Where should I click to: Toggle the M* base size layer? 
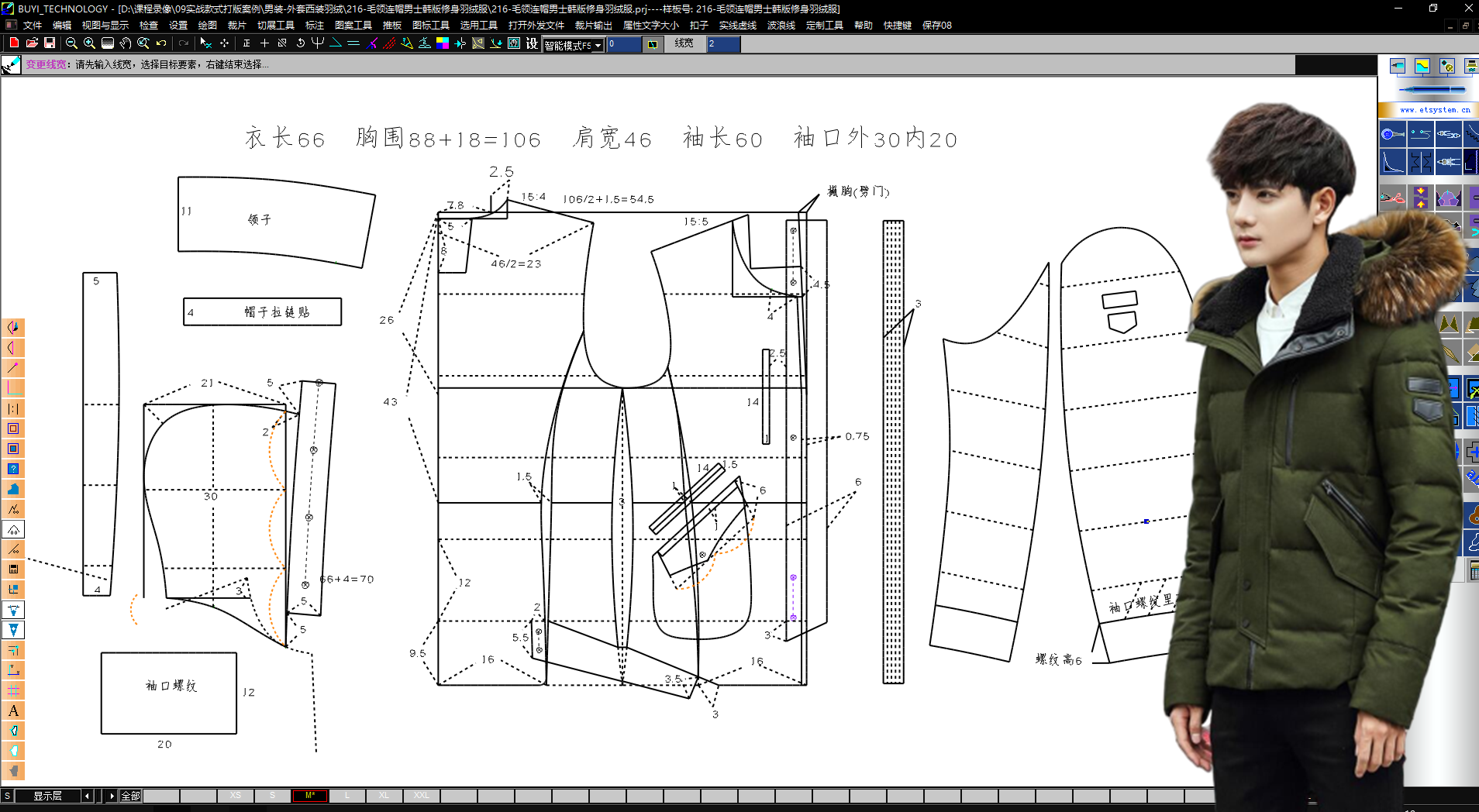tap(310, 796)
